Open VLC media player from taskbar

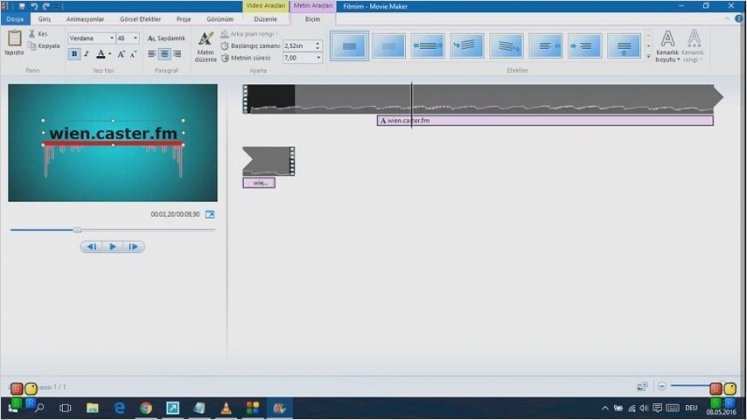pos(226,408)
